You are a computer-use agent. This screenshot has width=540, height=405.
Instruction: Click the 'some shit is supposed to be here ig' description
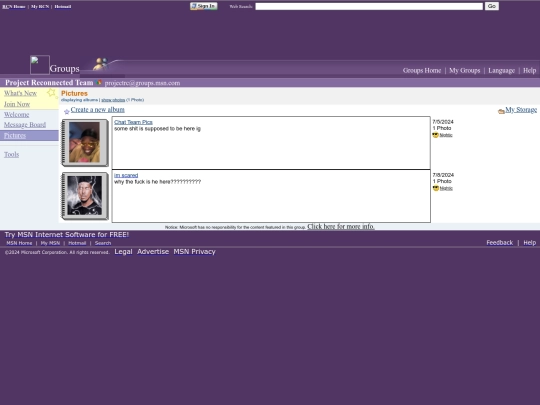pos(157,129)
